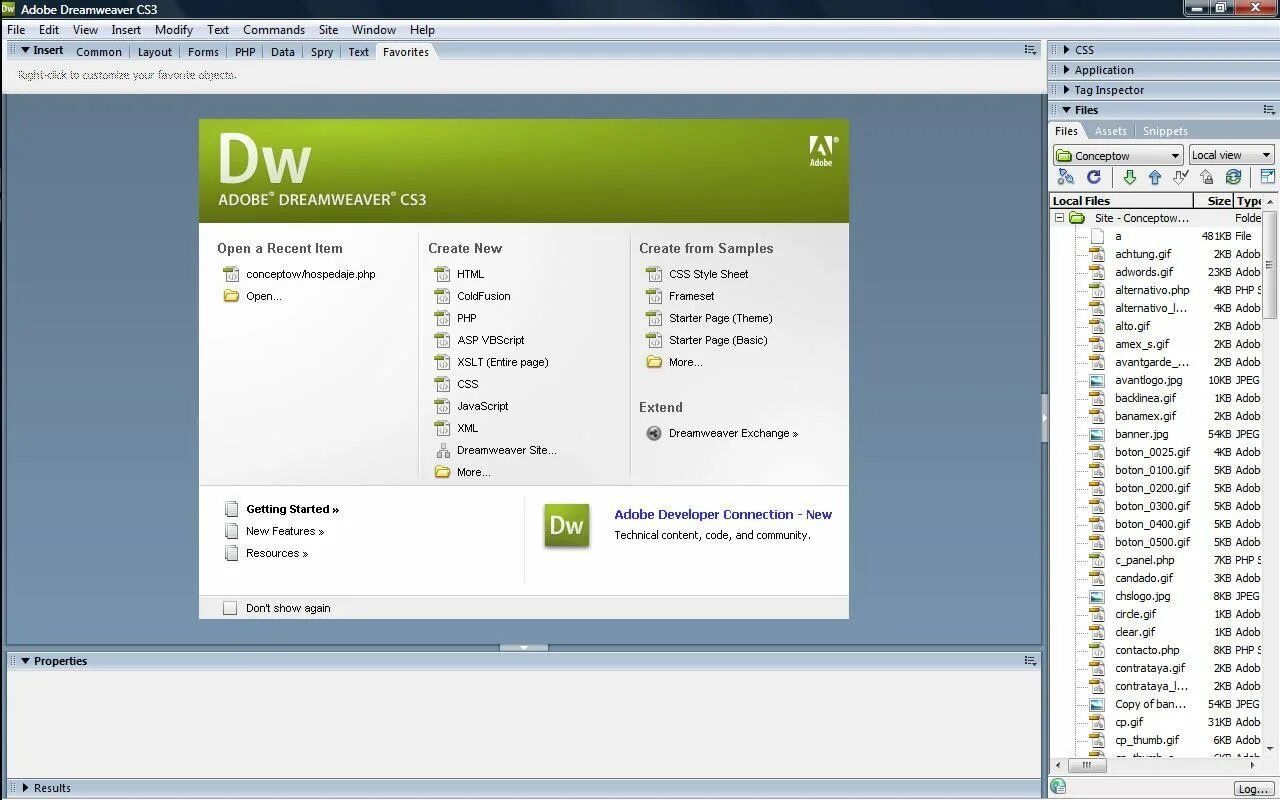Image resolution: width=1280 pixels, height=800 pixels.
Task: Open the Site menu
Action: [x=328, y=30]
